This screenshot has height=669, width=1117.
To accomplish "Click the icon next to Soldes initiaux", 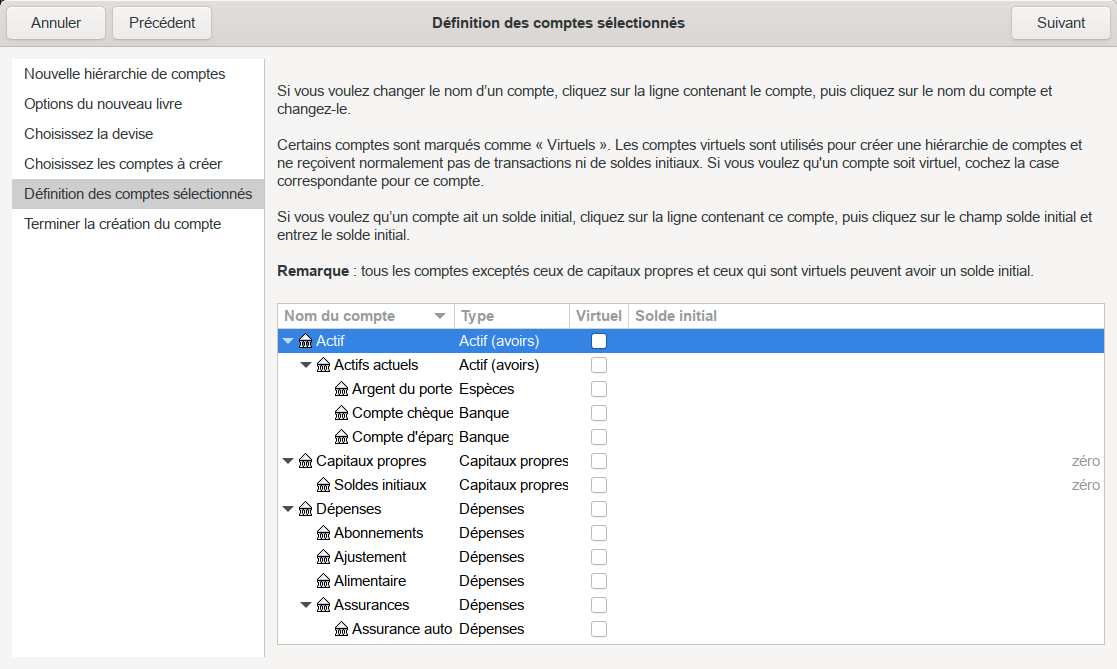I will tap(323, 485).
